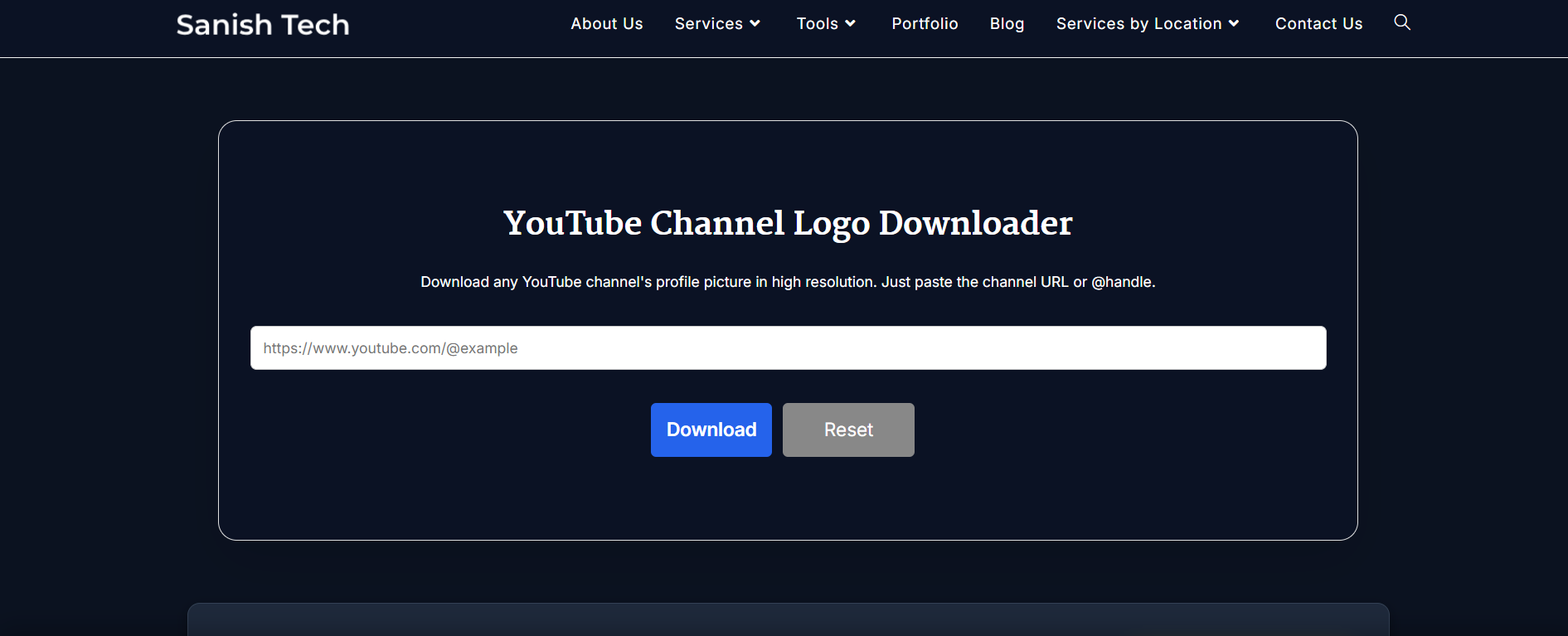Go to the Portfolio page

(925, 24)
